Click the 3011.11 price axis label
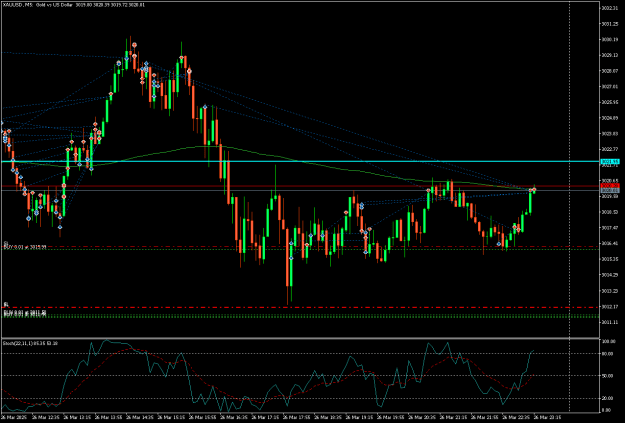Viewport: 625px width, 423px height. [x=610, y=322]
